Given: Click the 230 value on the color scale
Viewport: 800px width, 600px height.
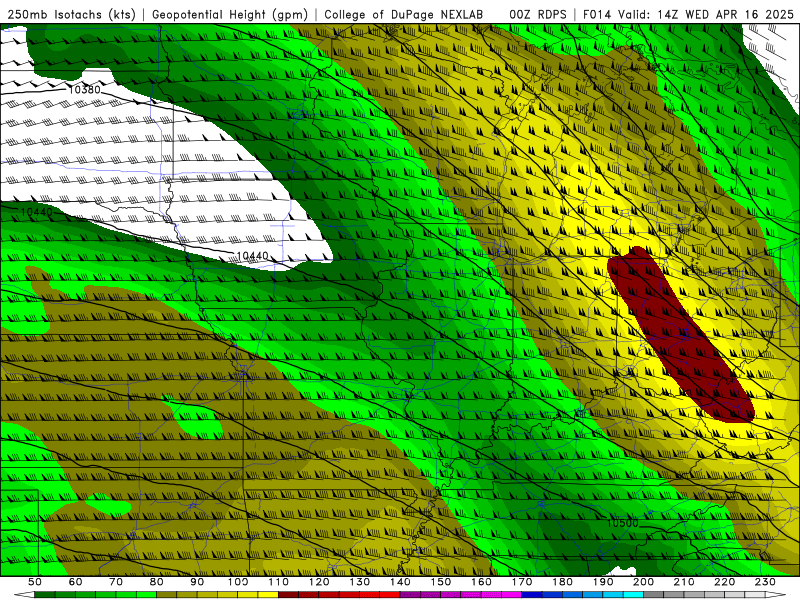Looking at the screenshot, I should tap(766, 582).
